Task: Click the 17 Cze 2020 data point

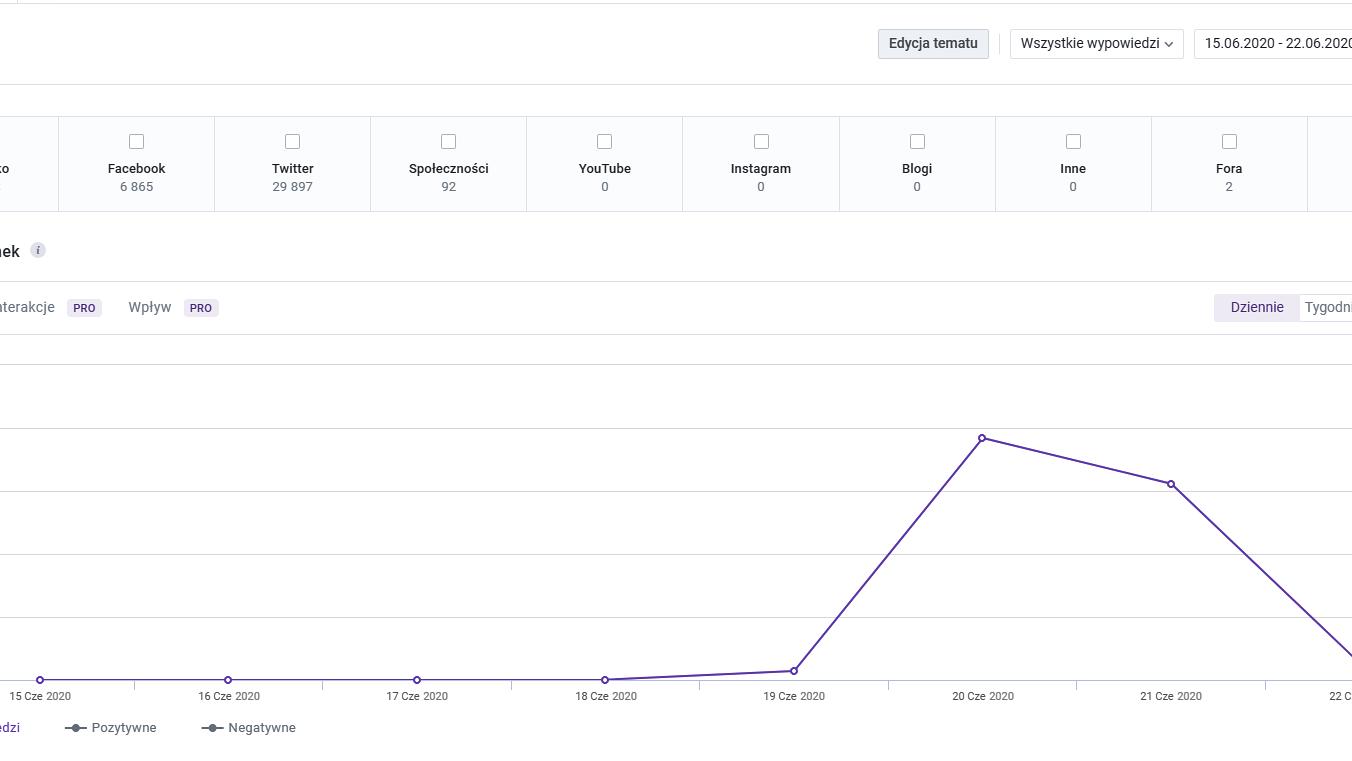Action: pyautogui.click(x=417, y=680)
